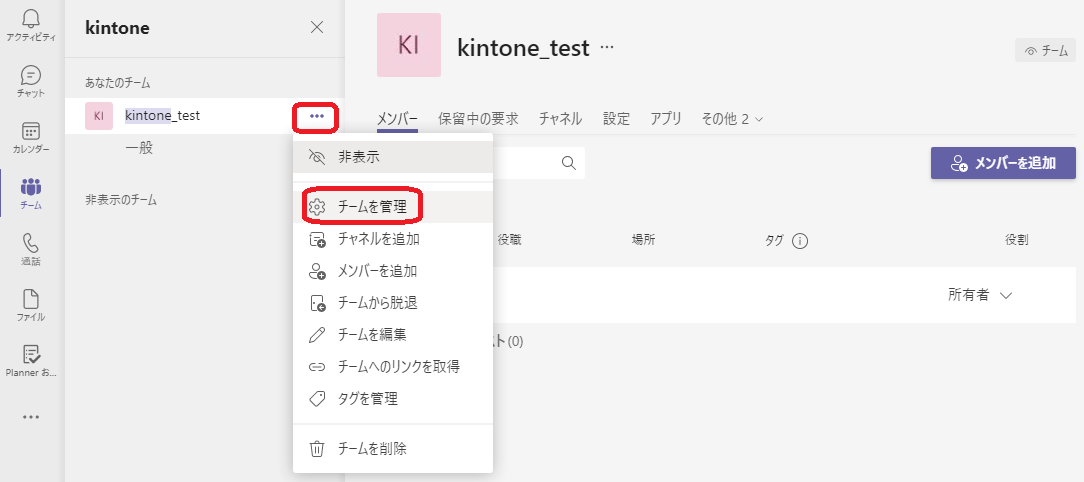Viewport: 1084px width, 482px height.
Task: Open more apps ellipsis in left sidebar
Action: pos(31,417)
